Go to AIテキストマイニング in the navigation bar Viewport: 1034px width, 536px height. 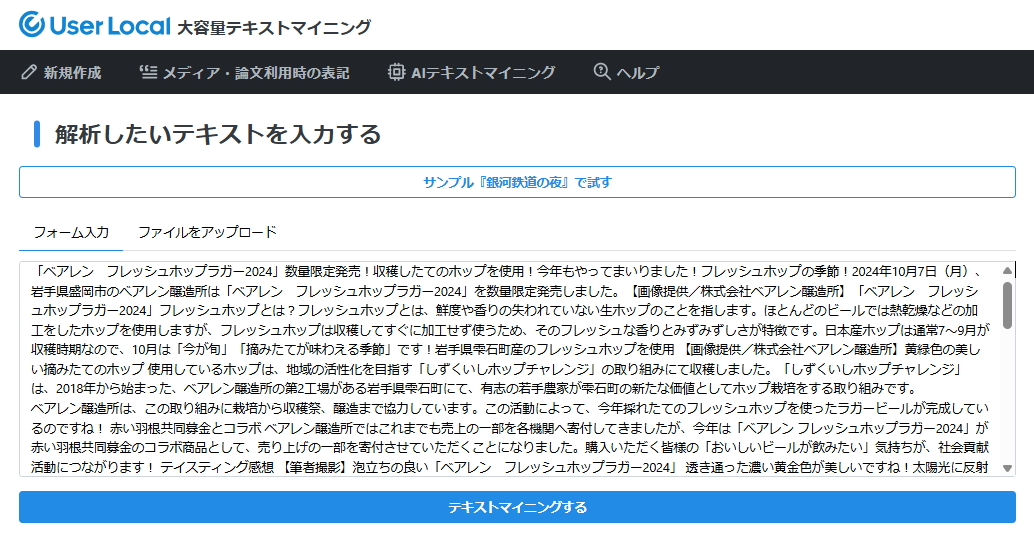click(x=483, y=72)
